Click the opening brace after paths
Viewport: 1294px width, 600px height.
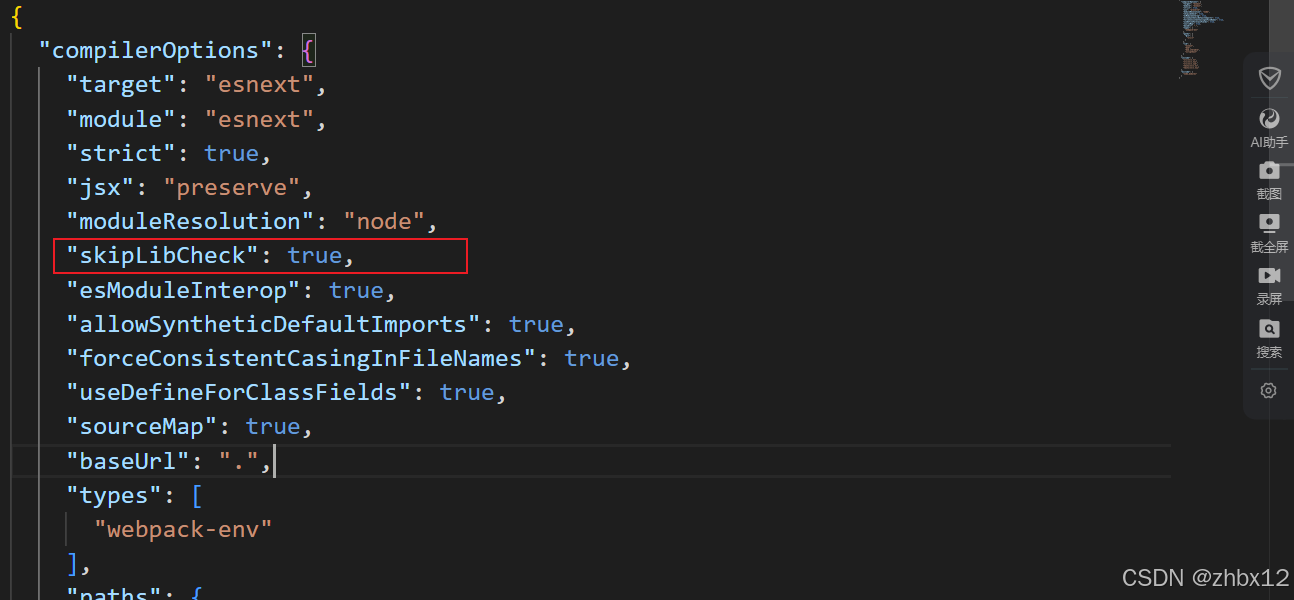tap(196, 593)
